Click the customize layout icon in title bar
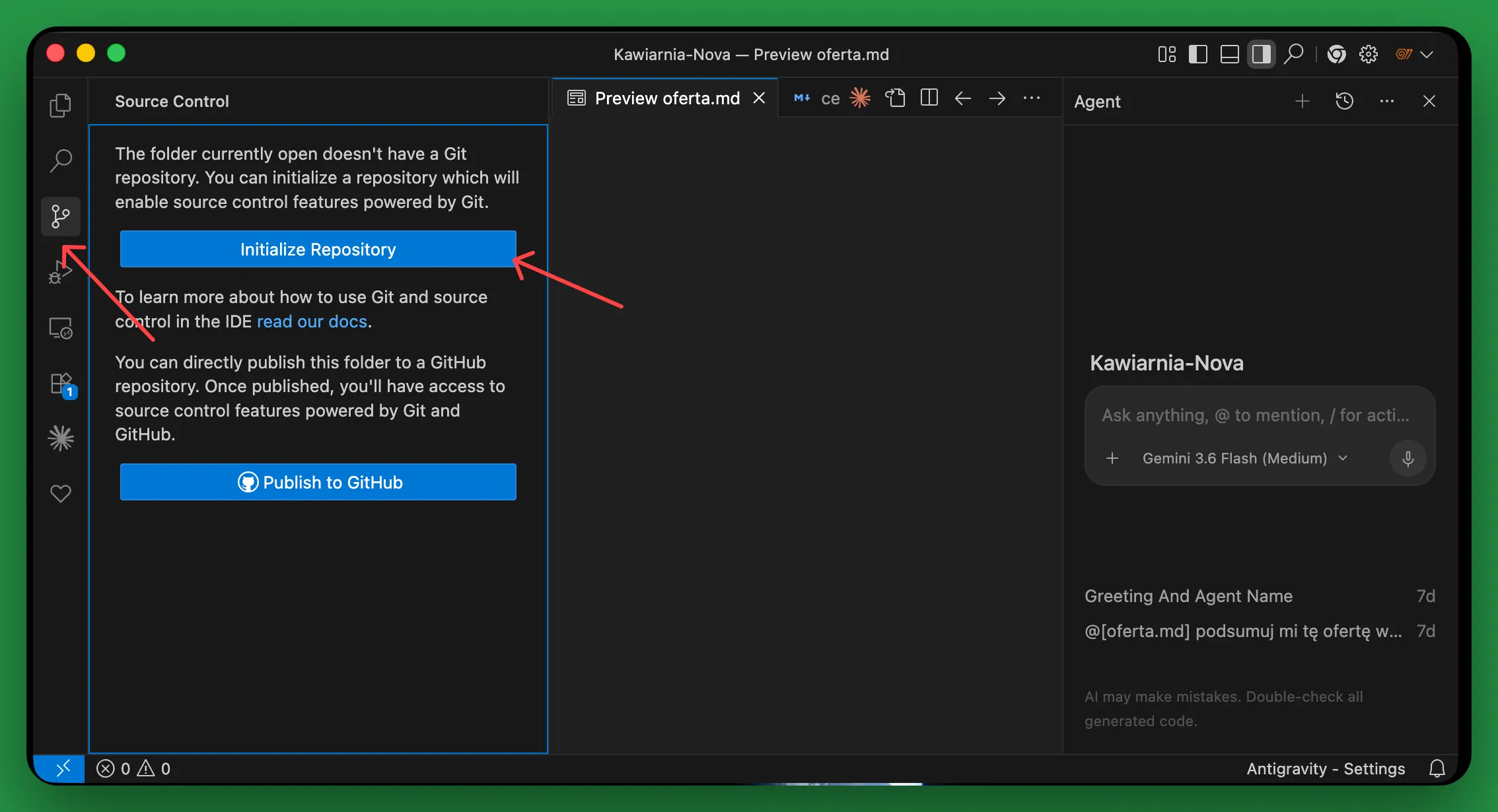Viewport: 1498px width, 812px height. tap(1167, 54)
